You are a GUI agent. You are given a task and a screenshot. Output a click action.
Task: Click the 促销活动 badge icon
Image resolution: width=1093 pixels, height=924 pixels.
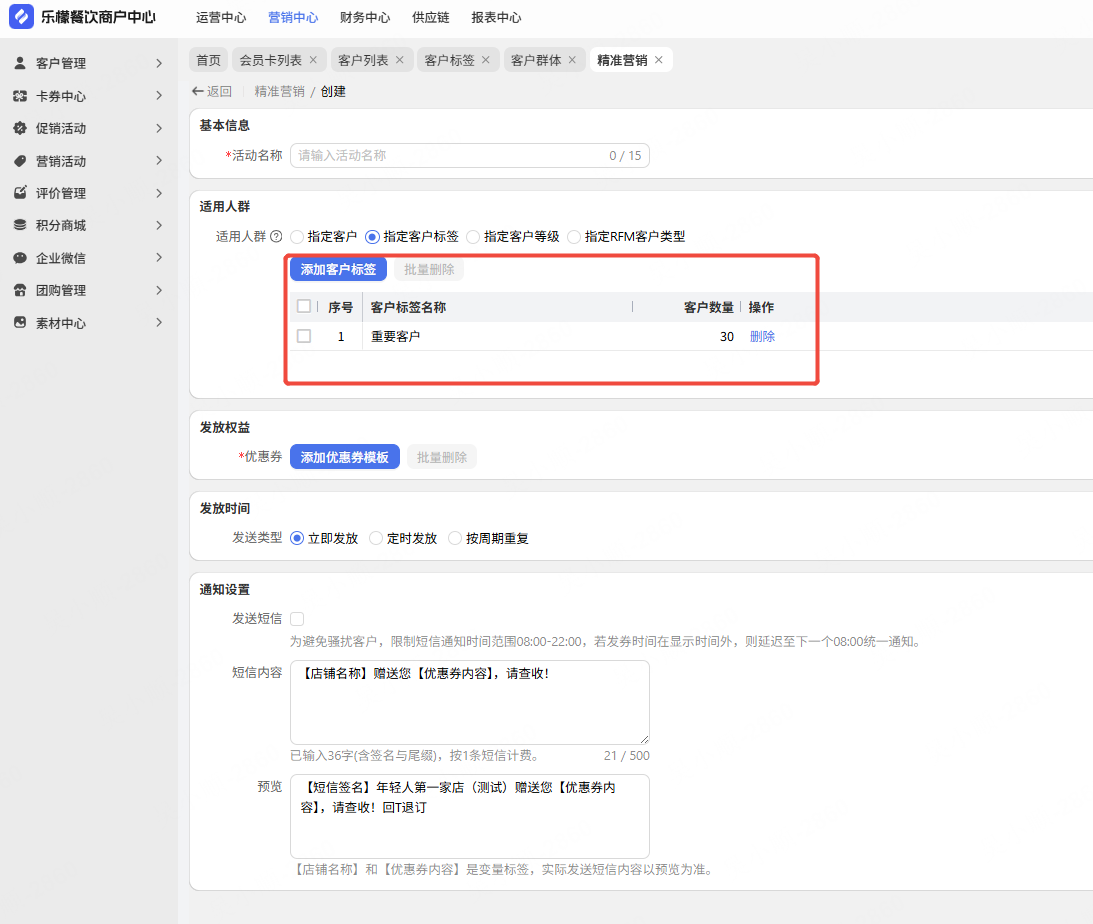tap(20, 128)
